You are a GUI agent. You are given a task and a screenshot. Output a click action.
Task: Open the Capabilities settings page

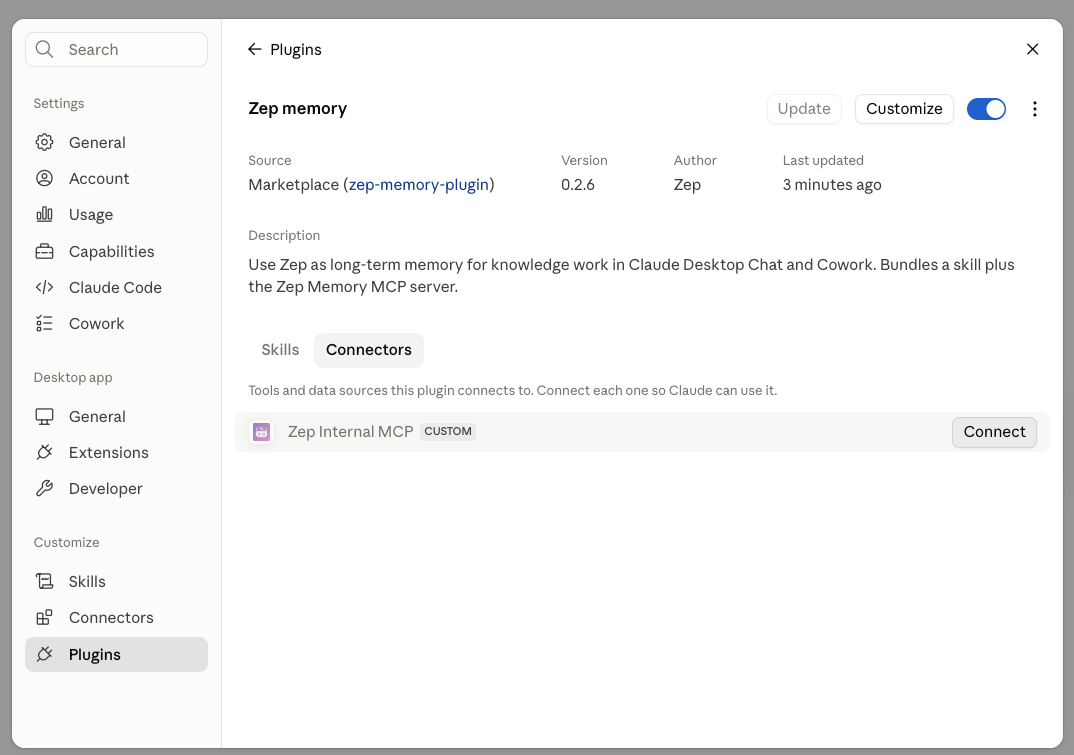pyautogui.click(x=116, y=251)
